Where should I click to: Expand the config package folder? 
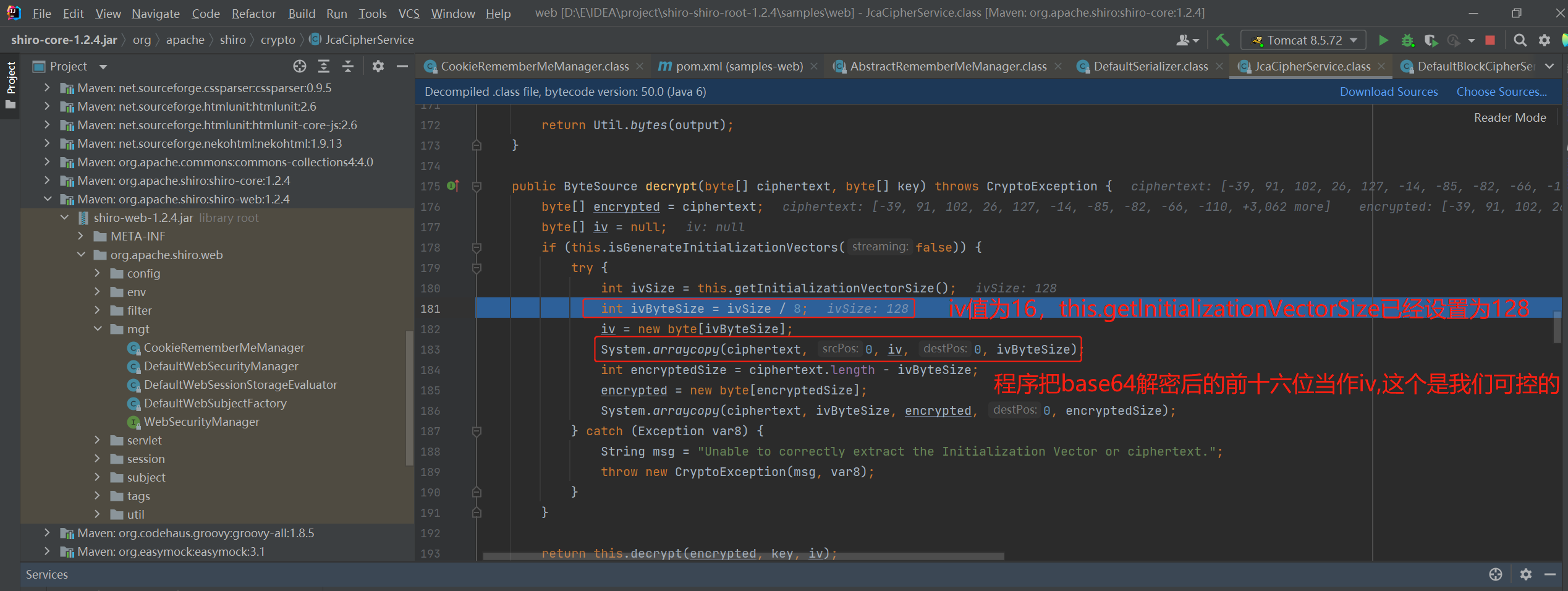point(97,273)
